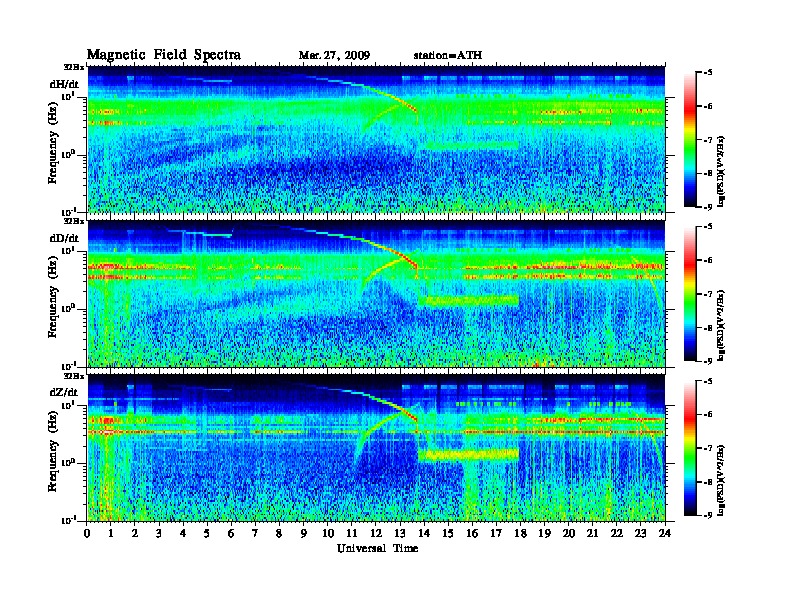Click the dZ/dt spectrogram plot area
This screenshot has height=612, width=792.
(x=376, y=447)
